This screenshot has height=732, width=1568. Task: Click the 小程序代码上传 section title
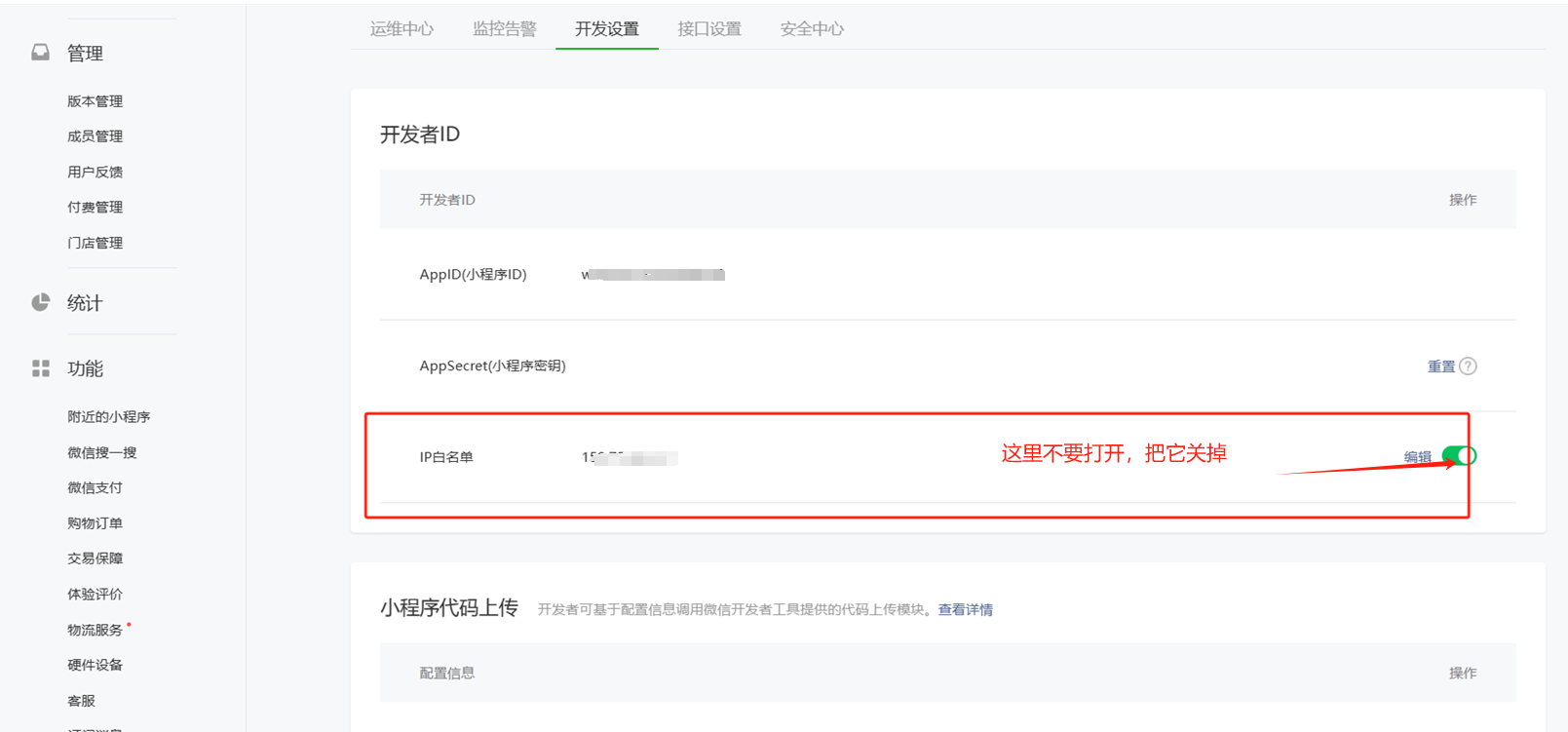click(x=448, y=608)
